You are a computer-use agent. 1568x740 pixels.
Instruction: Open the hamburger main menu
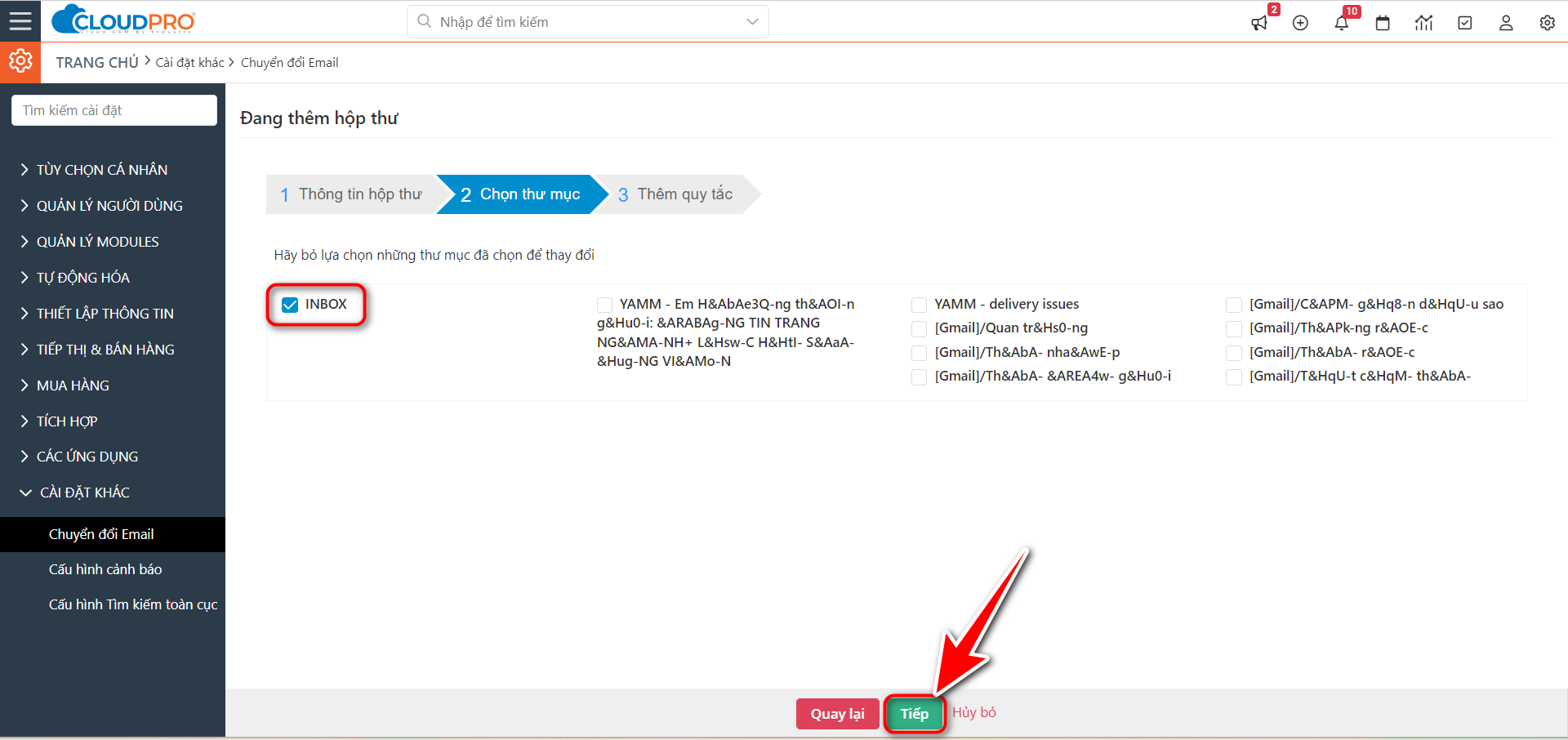point(20,21)
